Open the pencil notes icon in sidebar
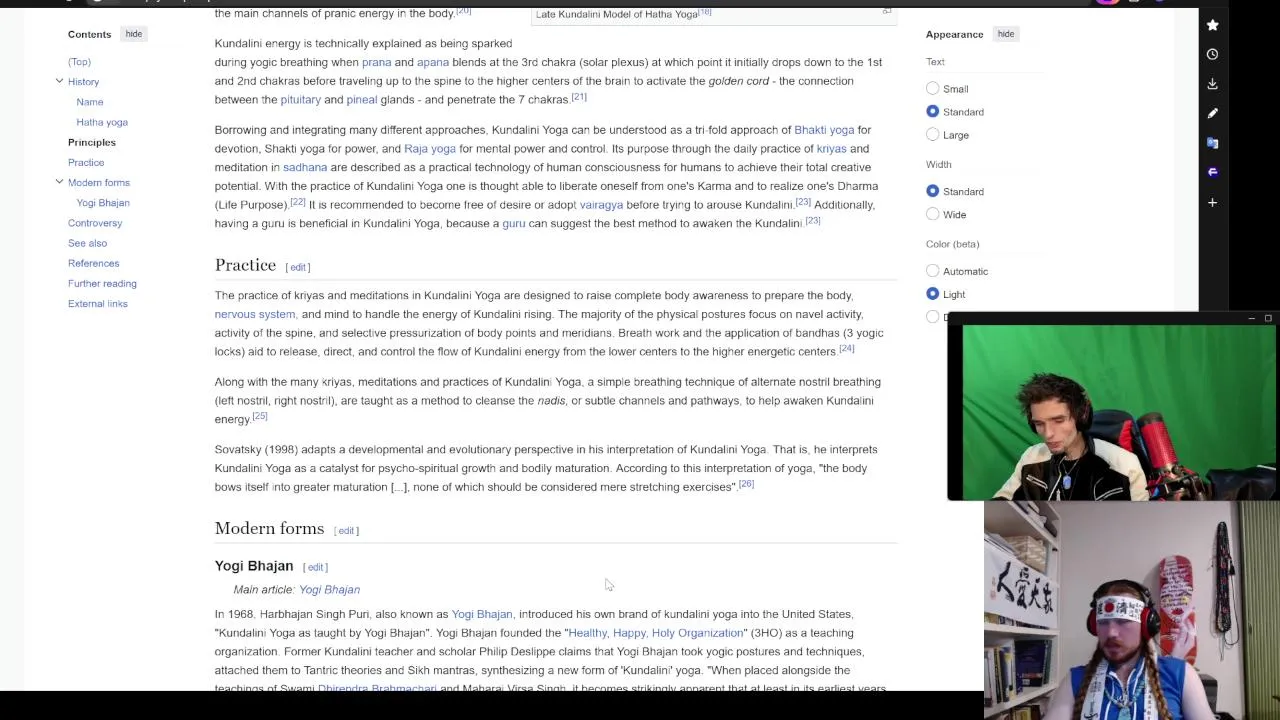Image resolution: width=1280 pixels, height=720 pixels. click(x=1212, y=113)
